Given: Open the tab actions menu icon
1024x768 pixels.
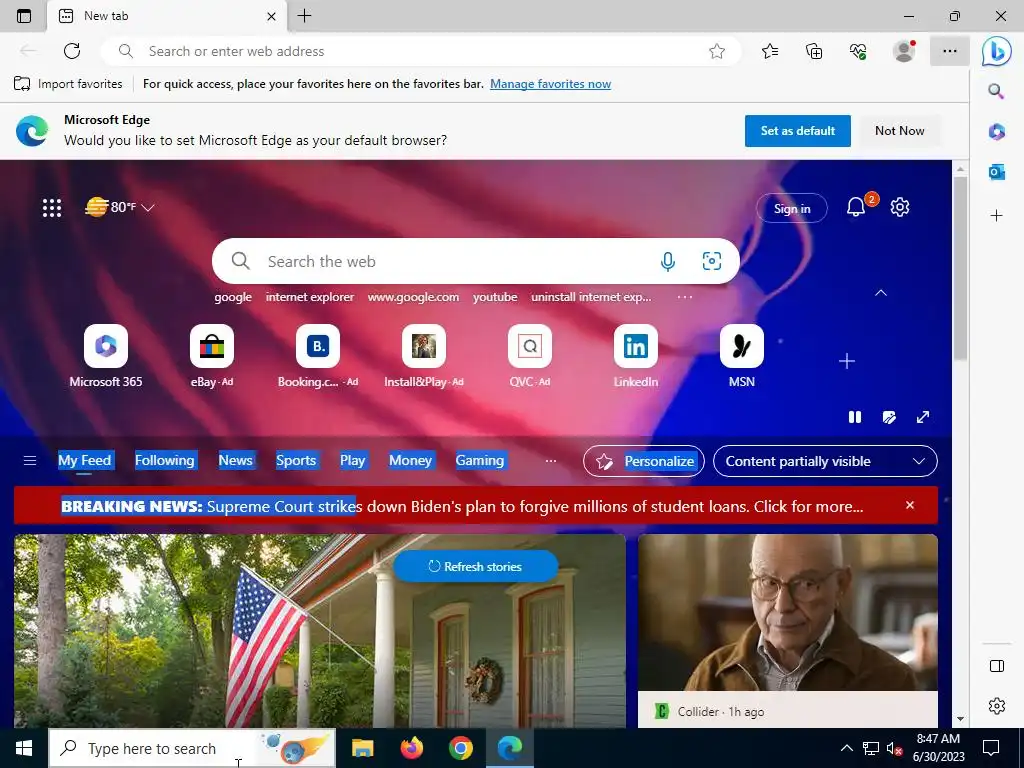Looking at the screenshot, I should [x=24, y=16].
